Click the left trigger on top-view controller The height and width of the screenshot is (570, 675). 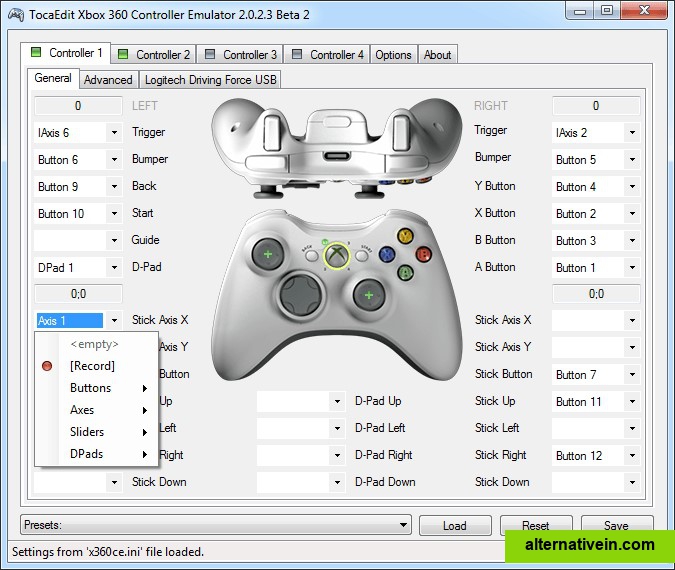coord(272,132)
